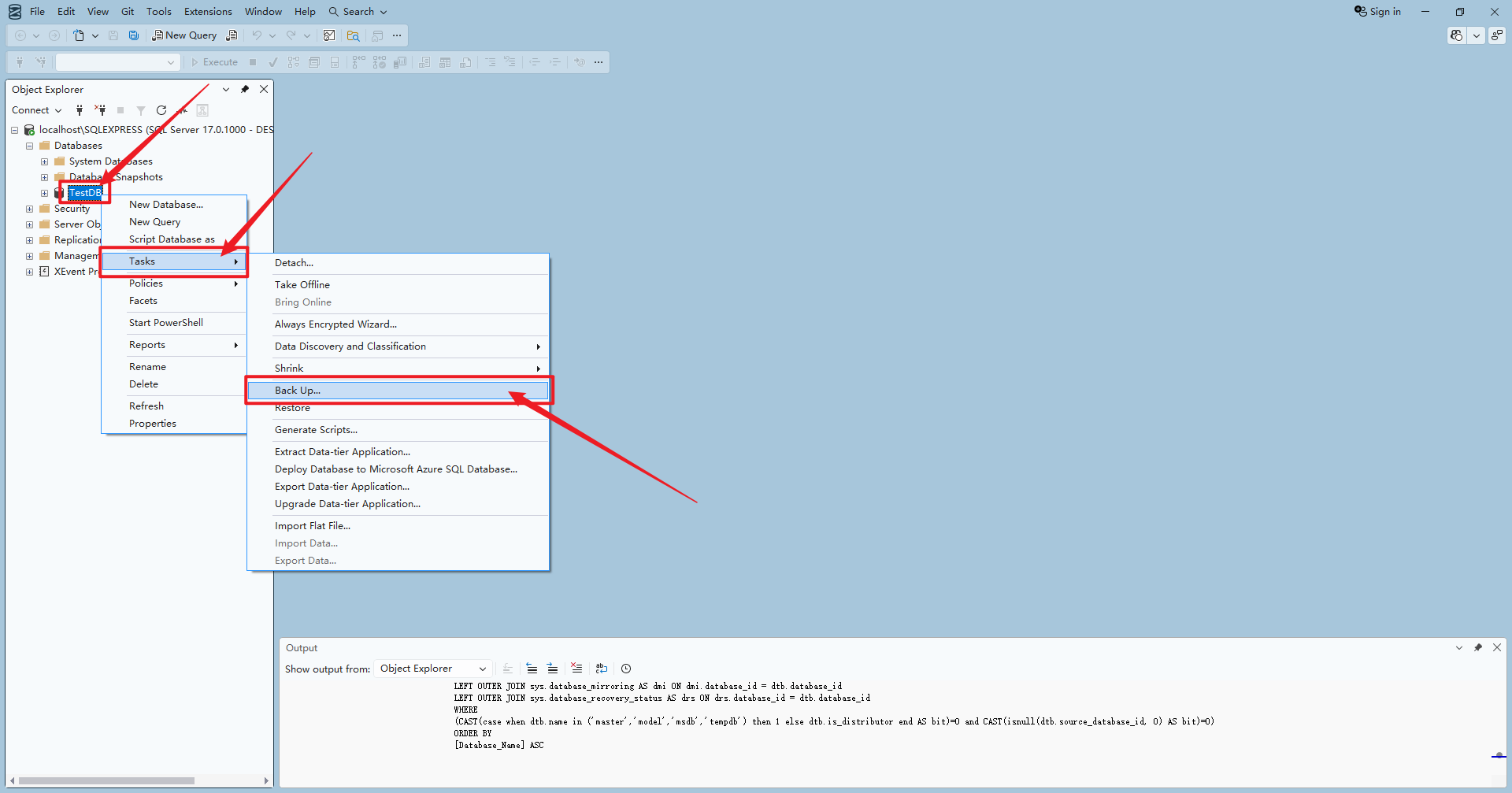
Task: Open the File menu
Action: pyautogui.click(x=37, y=12)
